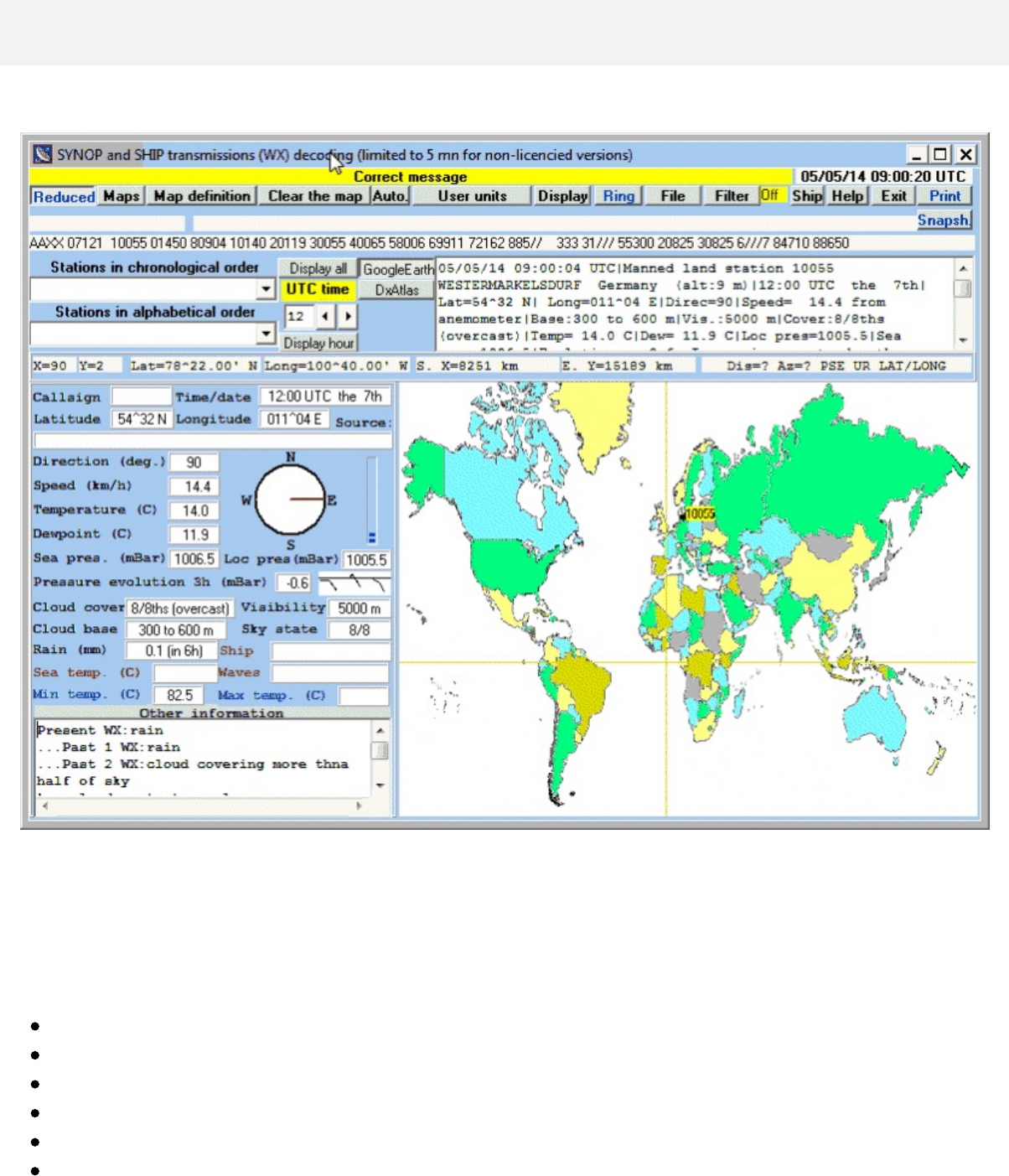This screenshot has height=1176, width=1009.
Task: Click the Waves field
Action: [330, 673]
